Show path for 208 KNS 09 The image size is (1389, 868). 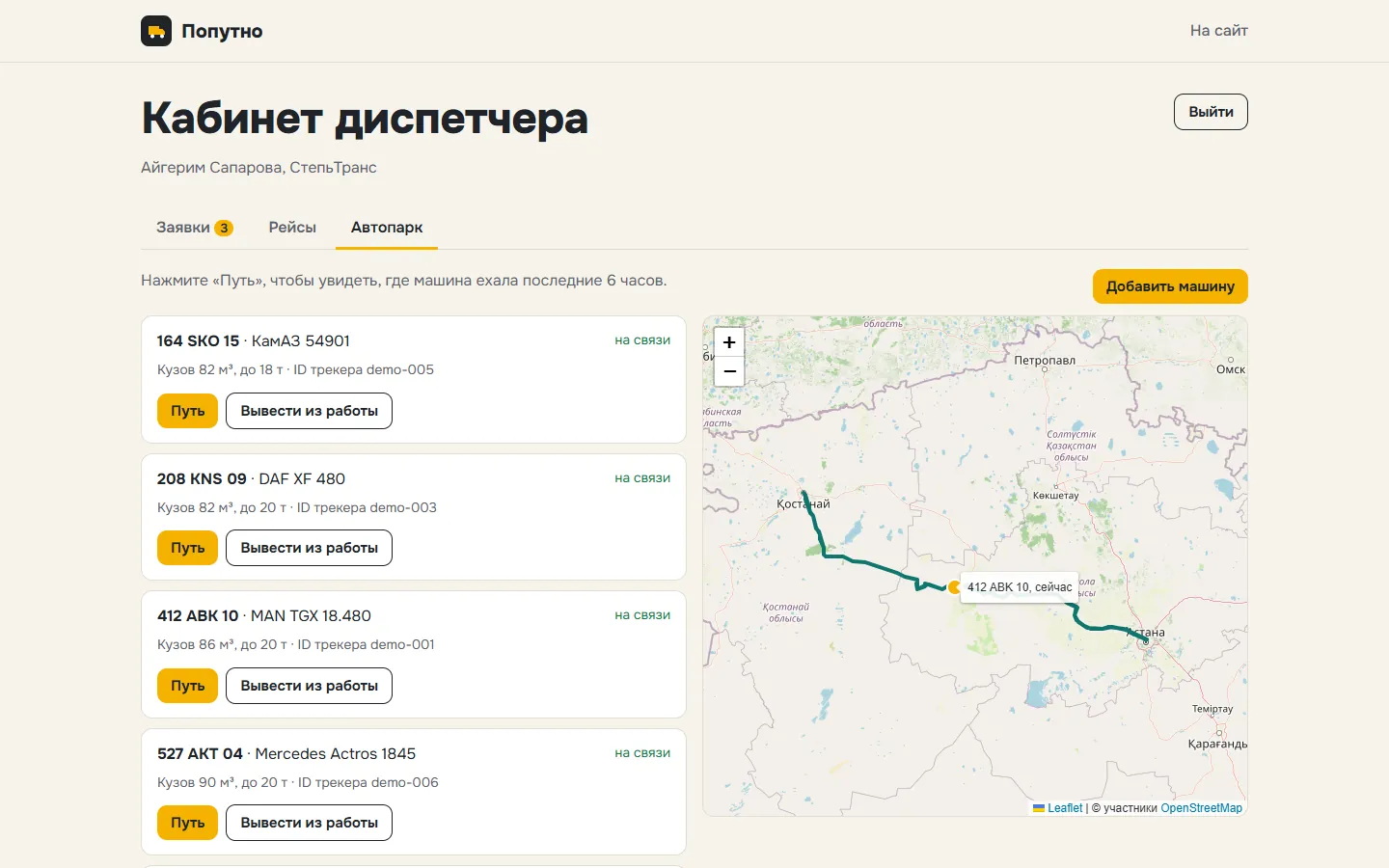(187, 548)
